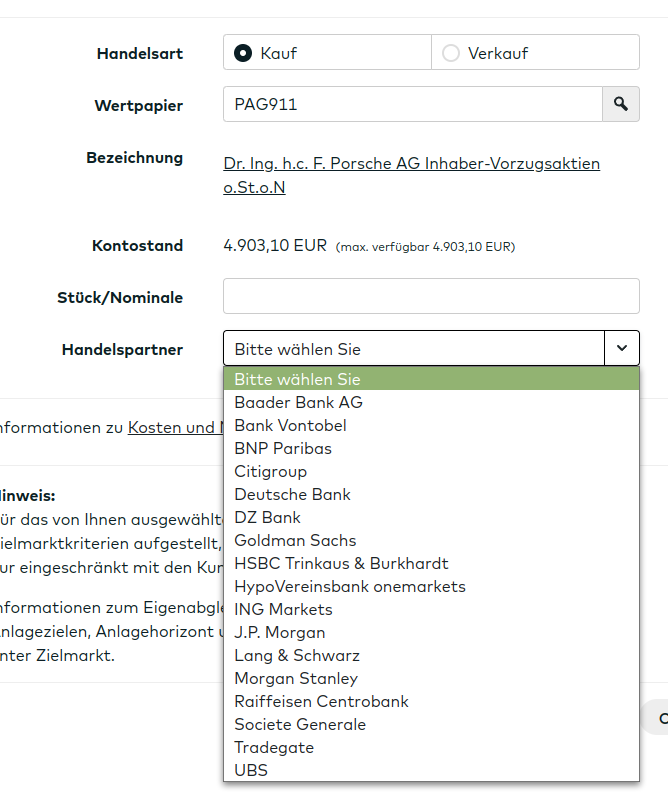Choose Deutsche Bank in the dropdown
This screenshot has width=668, height=797.
pos(431,494)
